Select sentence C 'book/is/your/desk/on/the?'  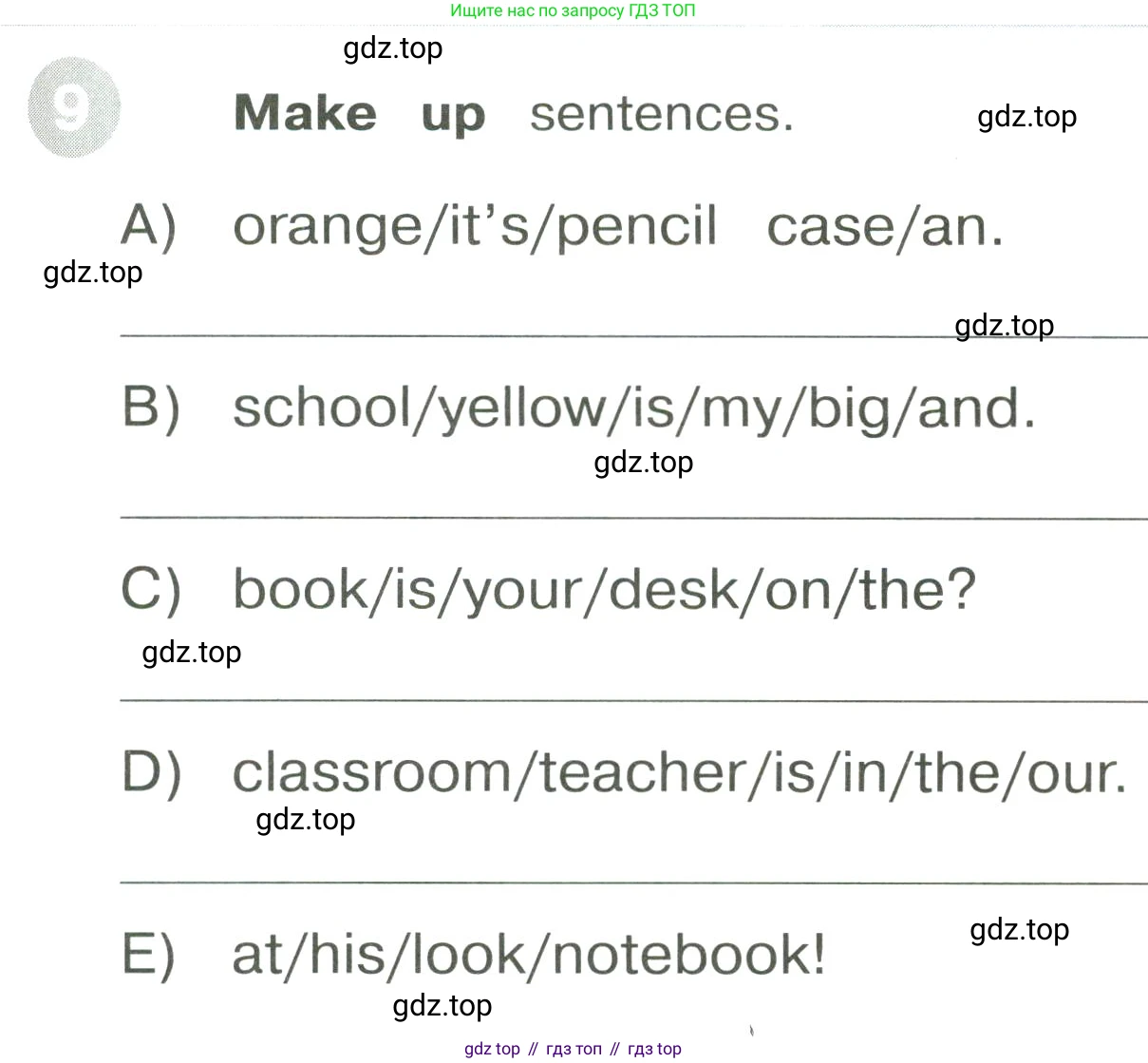(604, 590)
